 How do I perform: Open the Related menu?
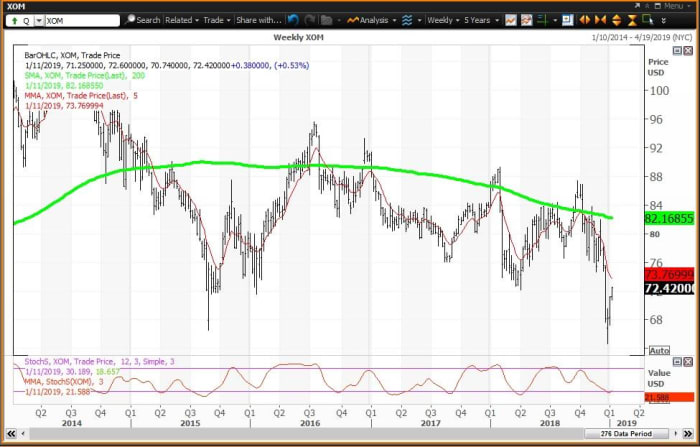pos(181,19)
